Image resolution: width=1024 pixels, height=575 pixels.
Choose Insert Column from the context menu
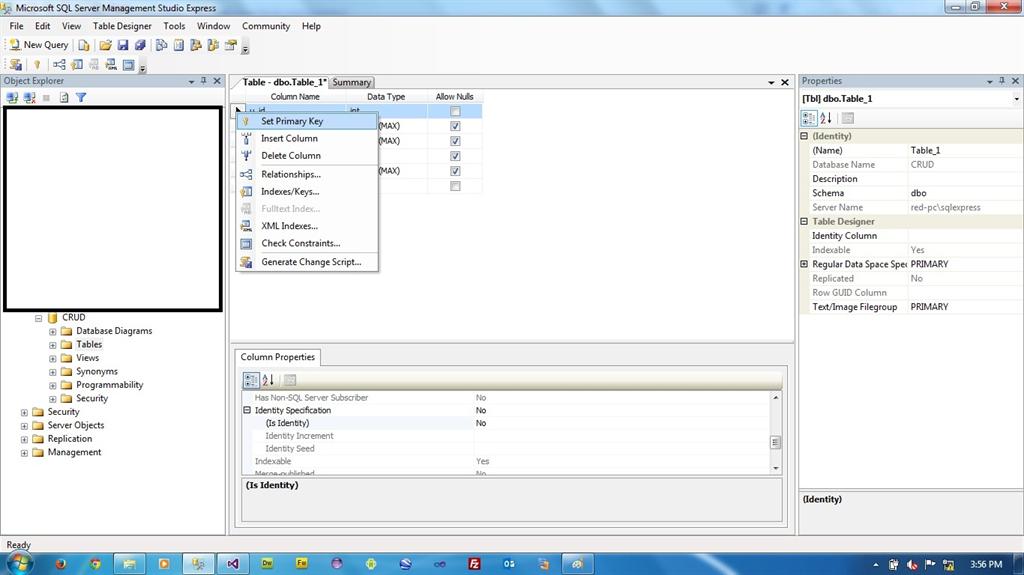click(307, 139)
